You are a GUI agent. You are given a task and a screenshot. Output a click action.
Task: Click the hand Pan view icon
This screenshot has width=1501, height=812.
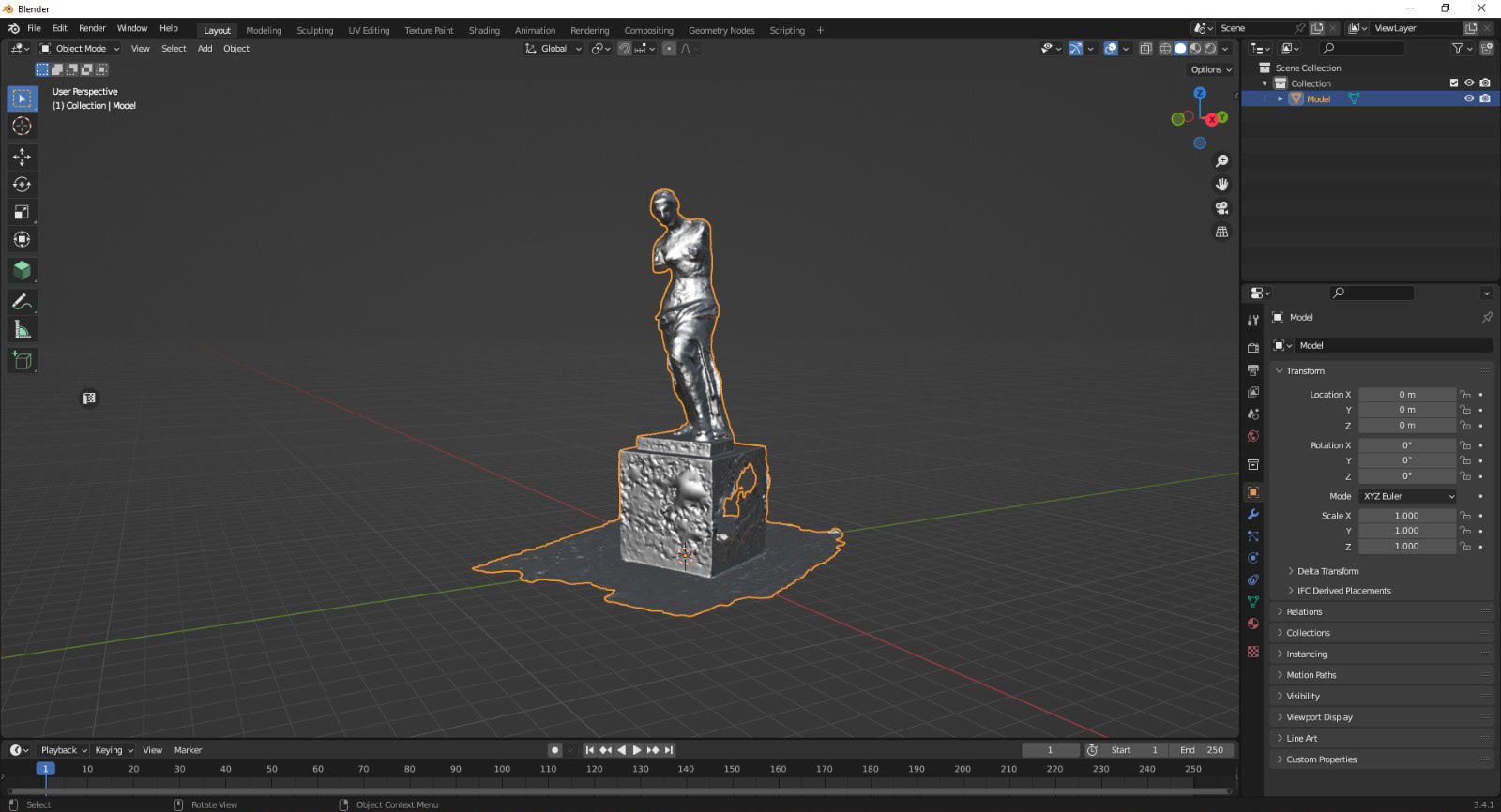tap(1221, 185)
